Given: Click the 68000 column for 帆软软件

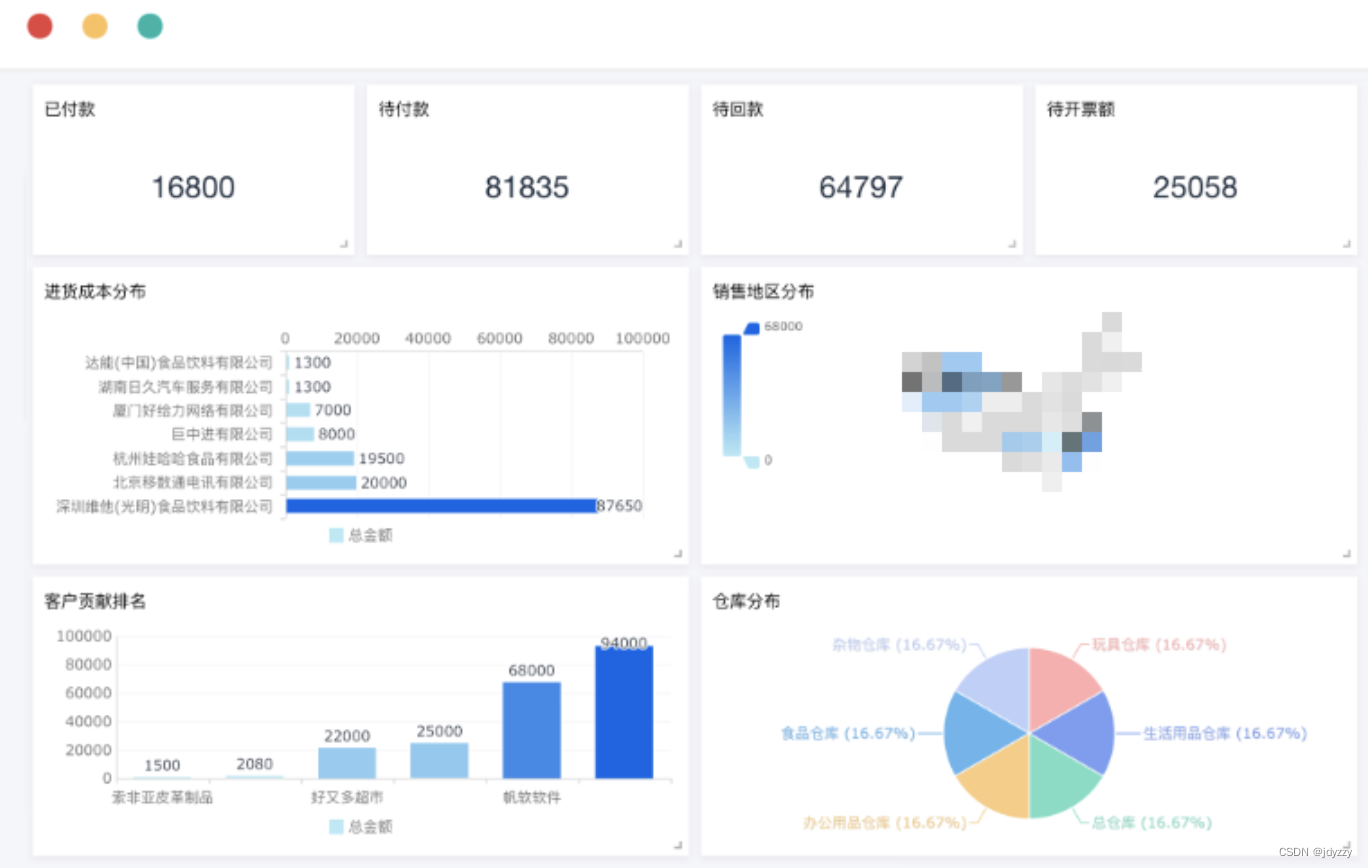Looking at the screenshot, I should tap(532, 730).
